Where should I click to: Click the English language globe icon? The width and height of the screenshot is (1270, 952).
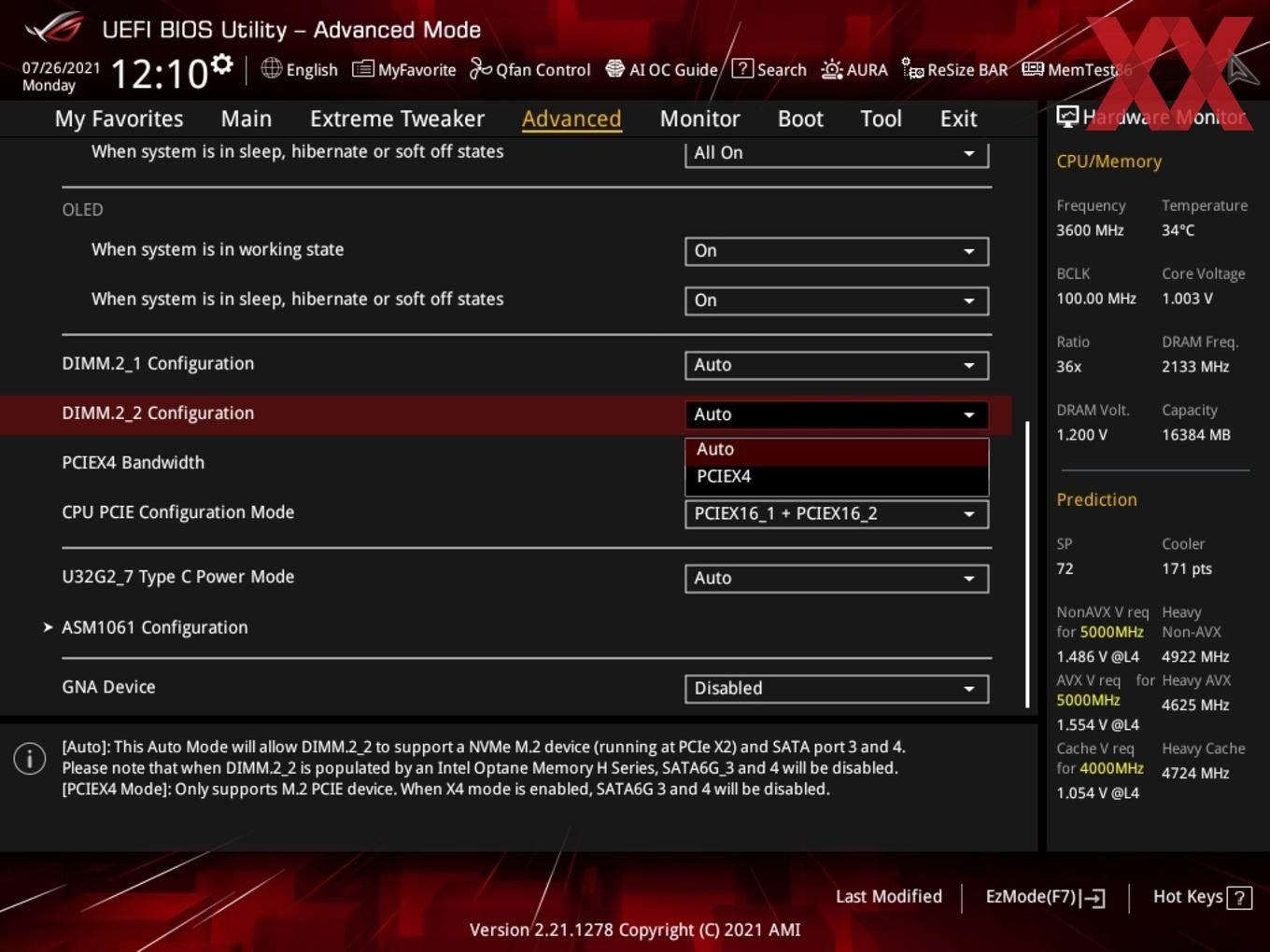[271, 68]
